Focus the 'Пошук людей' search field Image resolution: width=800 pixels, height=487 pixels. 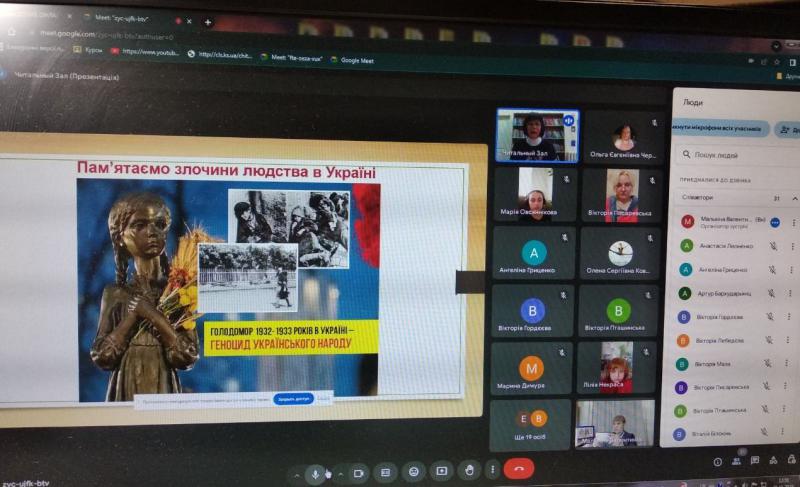[x=737, y=155]
